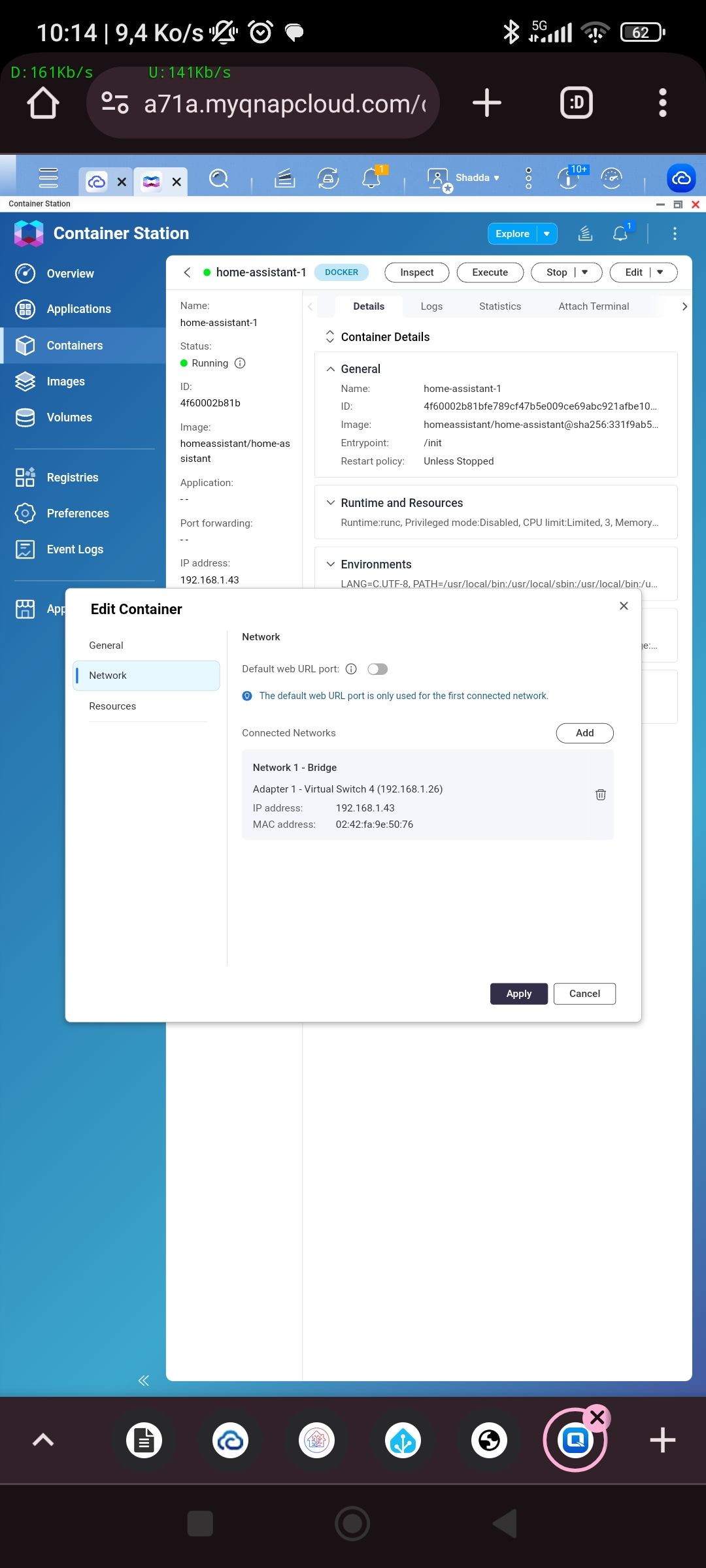The height and width of the screenshot is (1568, 706).
Task: Switch to the Attach Terminal tab
Action: (594, 306)
